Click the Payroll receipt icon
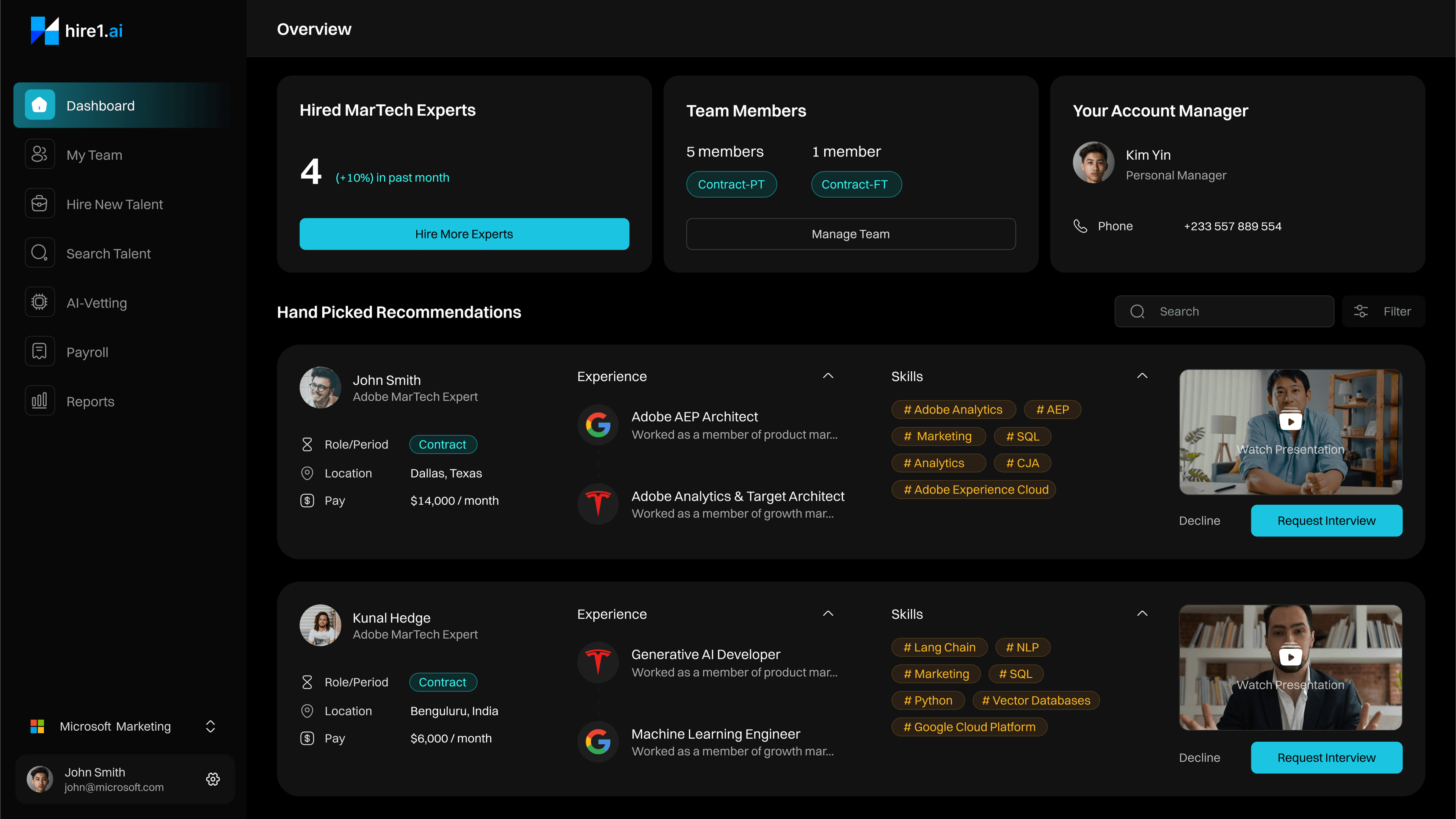1456x819 pixels. 39,351
